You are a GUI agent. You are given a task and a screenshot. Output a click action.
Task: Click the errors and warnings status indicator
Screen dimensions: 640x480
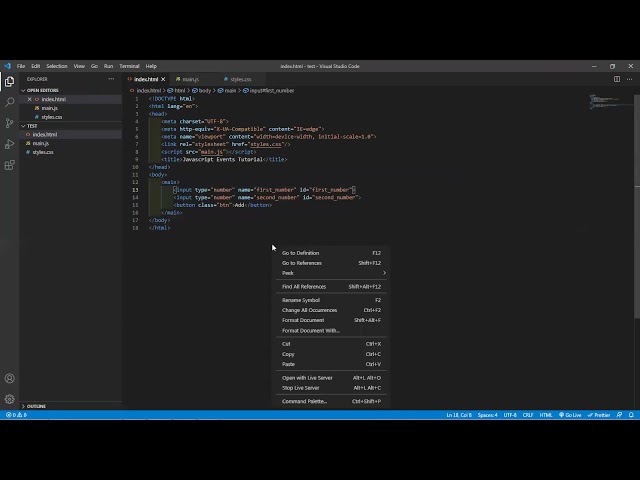click(16, 415)
